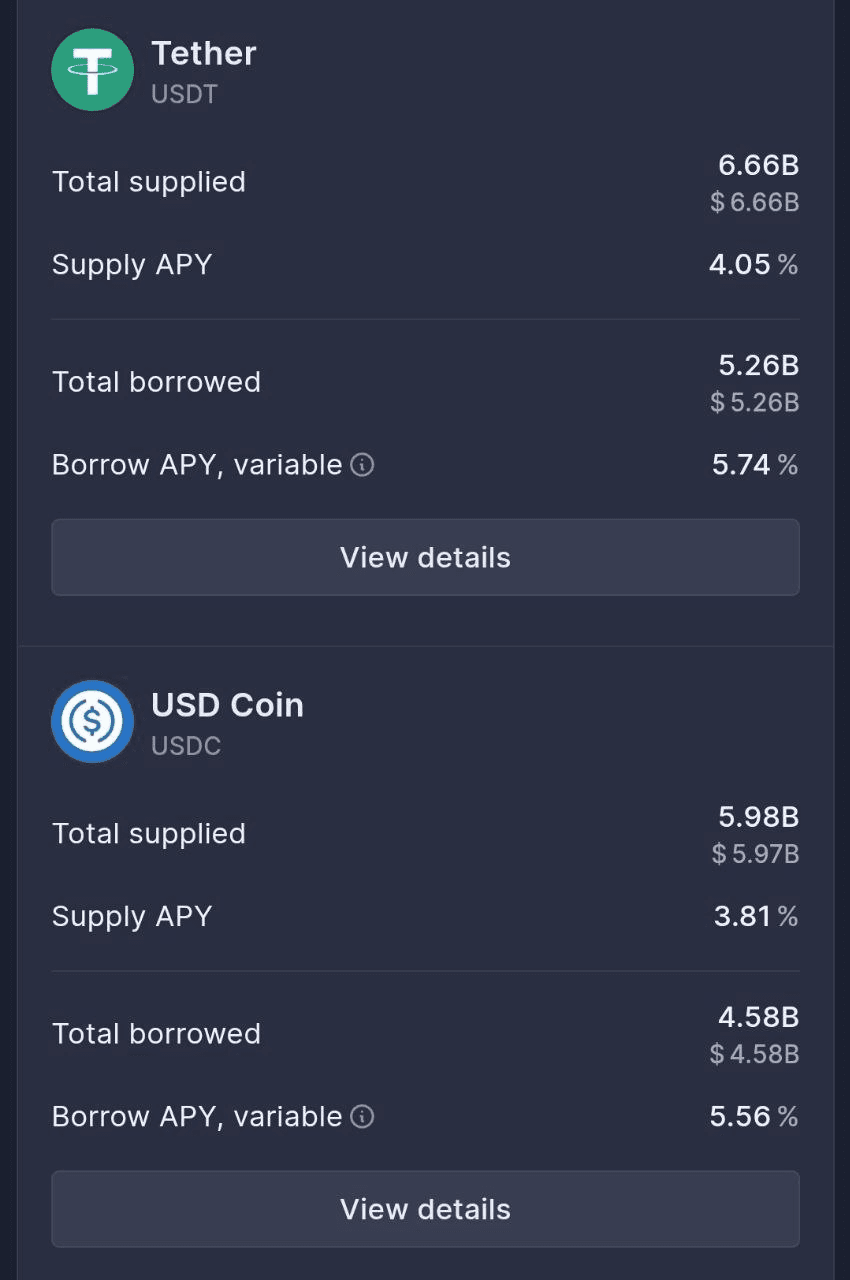Select USD Coin borrow APY 5.56%
Image resolution: width=850 pixels, height=1280 pixels.
point(753,1117)
